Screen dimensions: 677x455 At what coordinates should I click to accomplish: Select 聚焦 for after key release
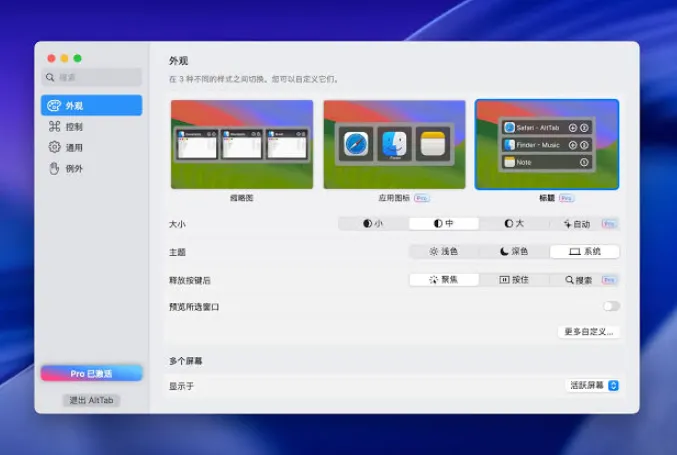point(444,280)
